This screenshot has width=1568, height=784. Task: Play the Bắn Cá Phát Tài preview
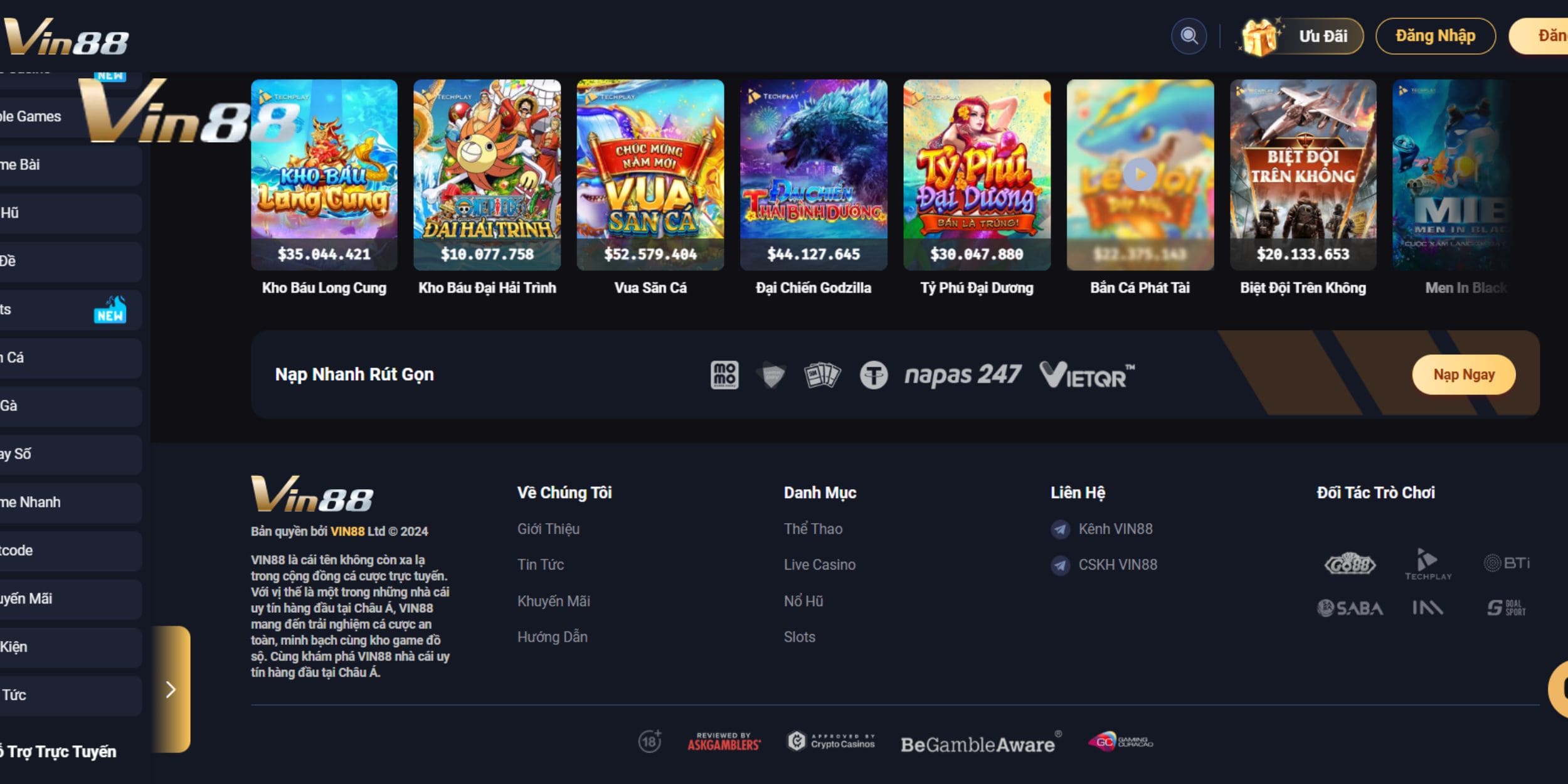coord(1140,174)
